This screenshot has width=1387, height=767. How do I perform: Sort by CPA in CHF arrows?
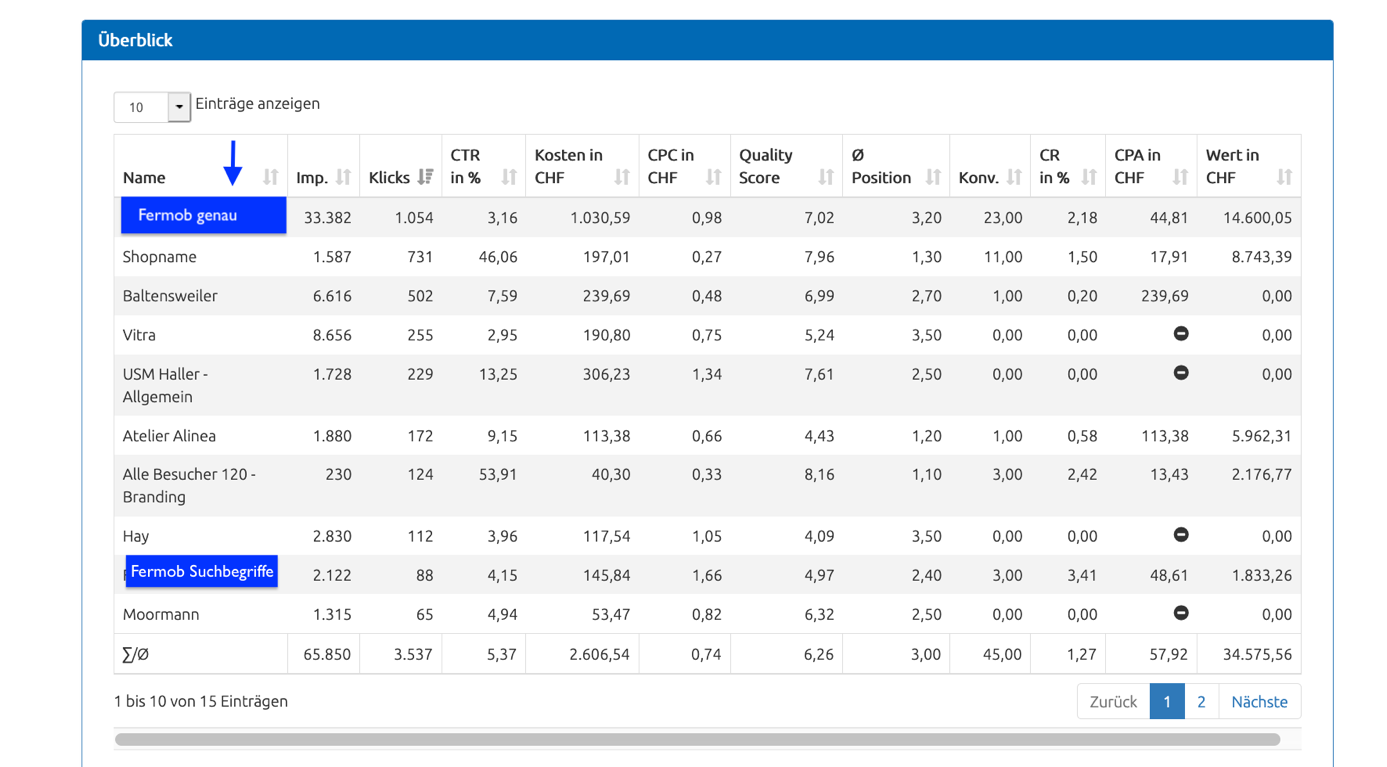[x=1180, y=177]
